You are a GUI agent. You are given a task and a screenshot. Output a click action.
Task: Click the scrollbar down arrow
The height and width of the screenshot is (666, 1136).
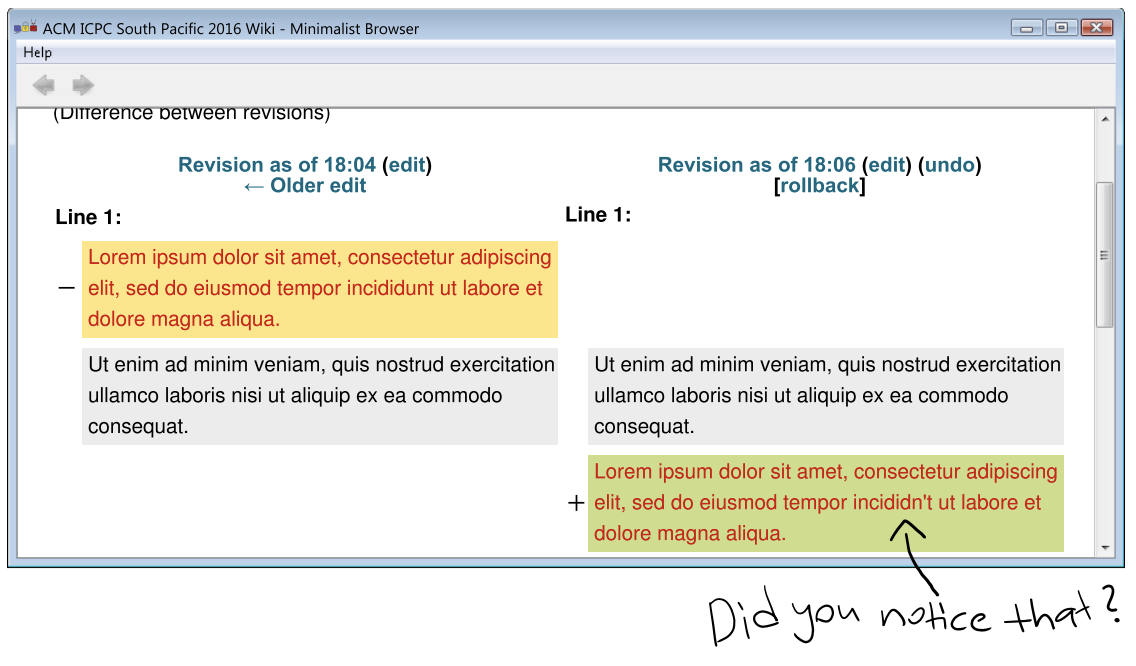[1105, 547]
